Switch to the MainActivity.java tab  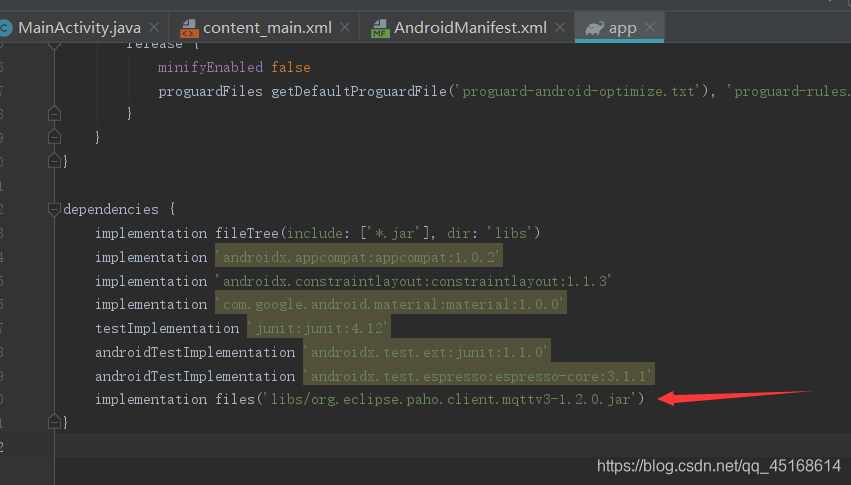79,28
